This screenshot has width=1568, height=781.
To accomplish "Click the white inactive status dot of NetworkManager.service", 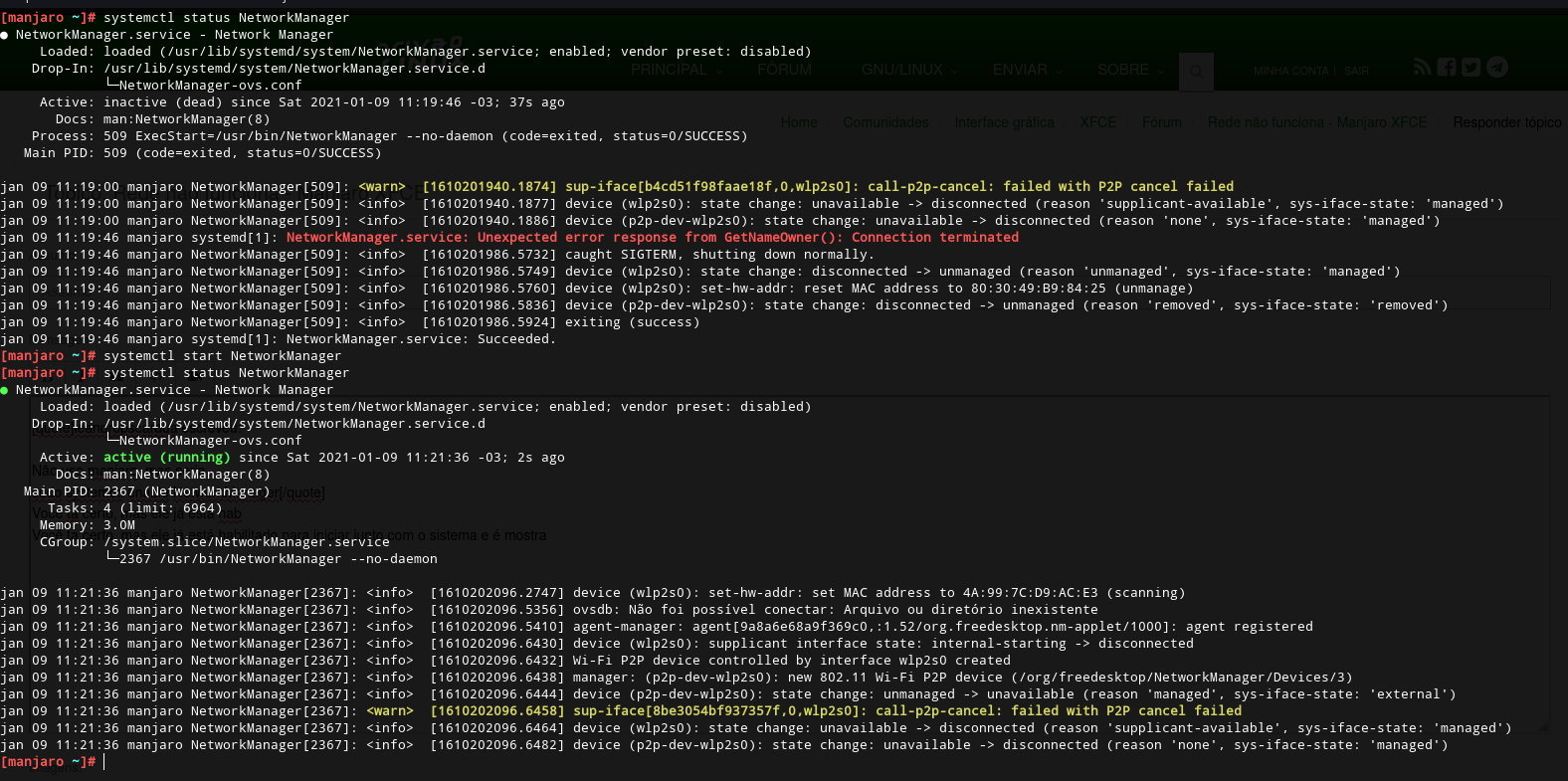I will tap(5, 35).
